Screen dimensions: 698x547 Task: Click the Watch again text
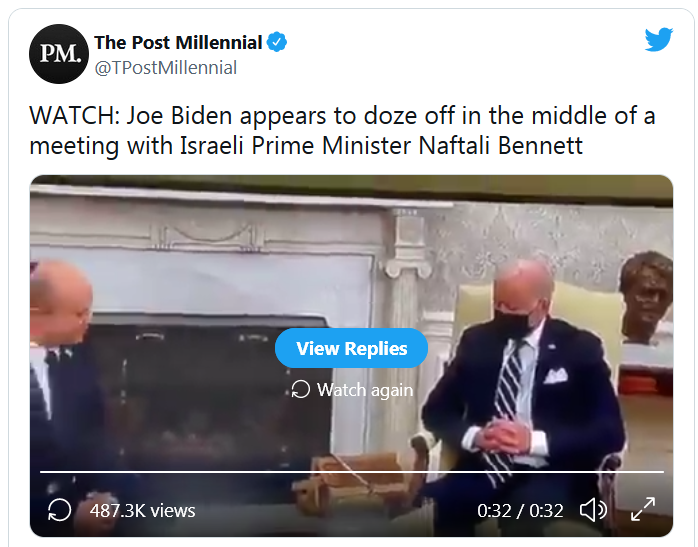pos(365,390)
